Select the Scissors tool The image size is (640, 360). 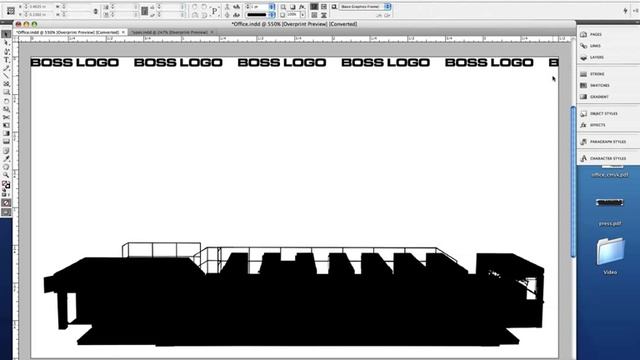[x=6, y=117]
